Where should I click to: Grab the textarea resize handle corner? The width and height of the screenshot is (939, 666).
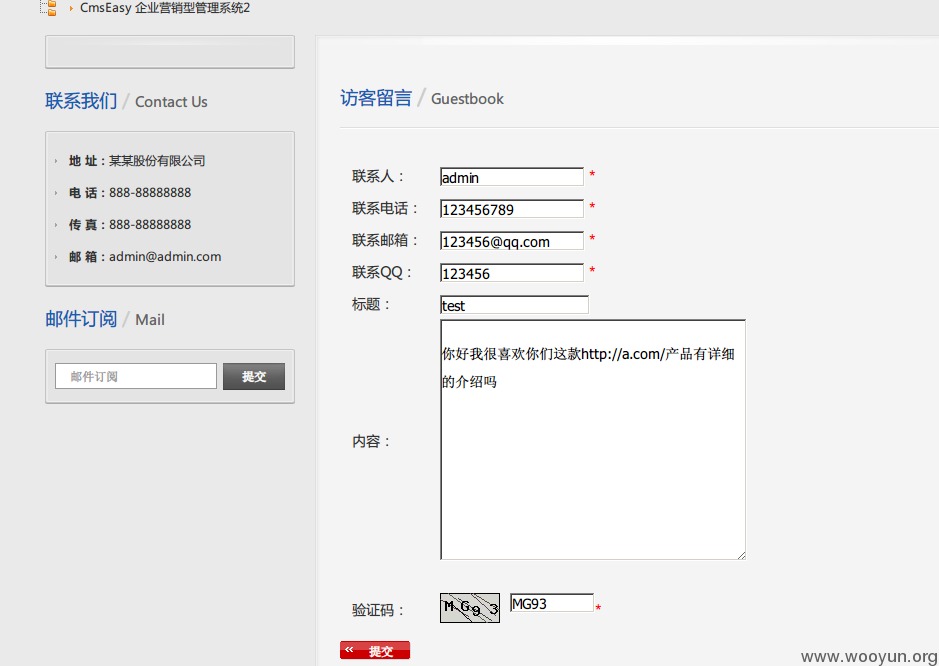pos(741,555)
